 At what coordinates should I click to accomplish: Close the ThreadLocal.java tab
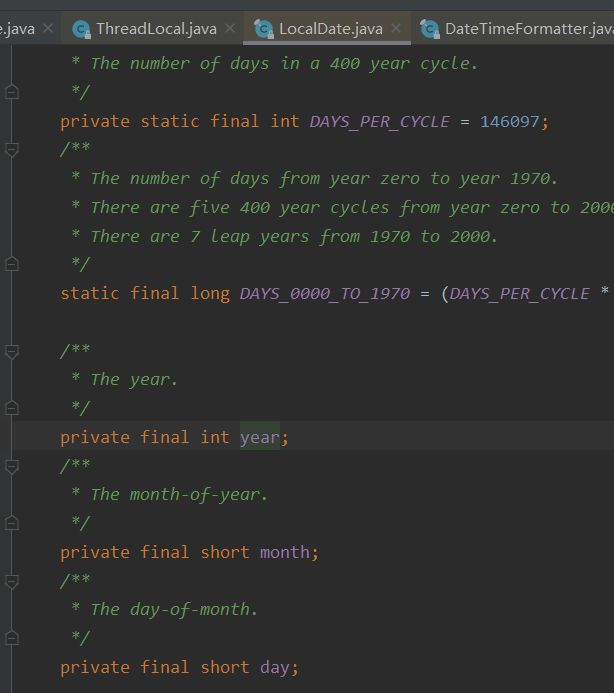click(230, 28)
